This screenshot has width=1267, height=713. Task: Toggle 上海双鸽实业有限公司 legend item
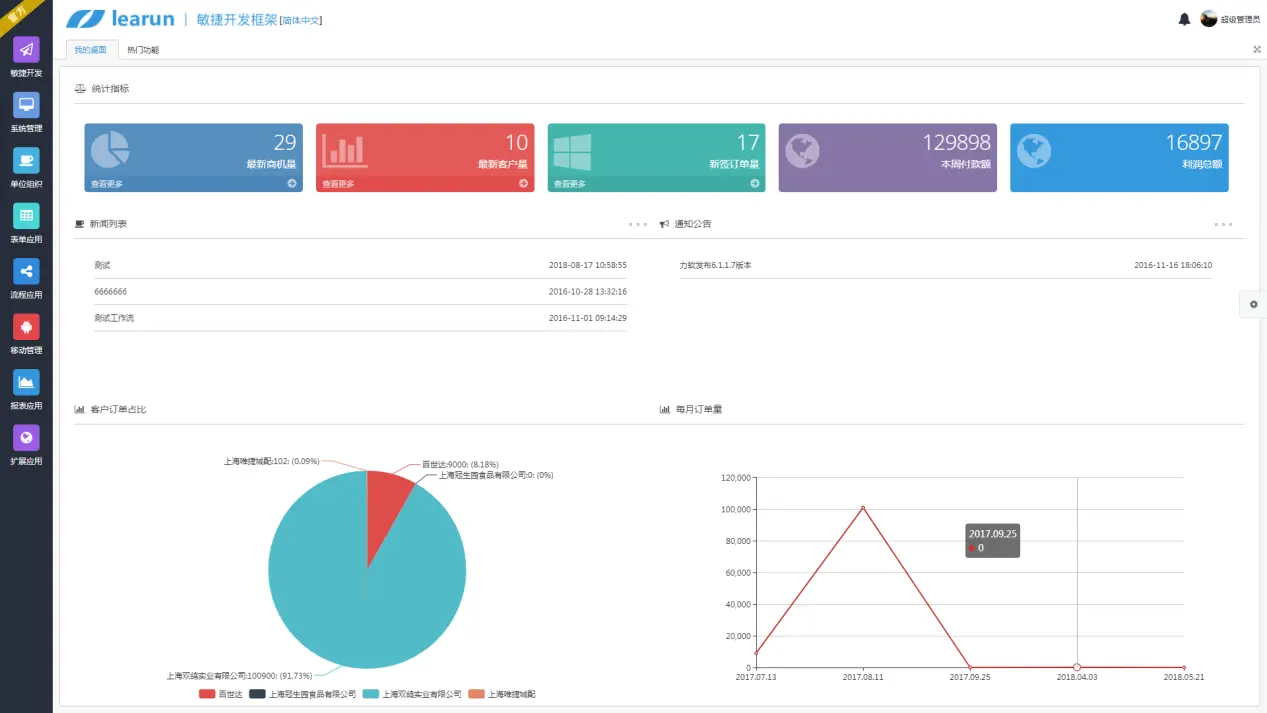tap(412, 693)
